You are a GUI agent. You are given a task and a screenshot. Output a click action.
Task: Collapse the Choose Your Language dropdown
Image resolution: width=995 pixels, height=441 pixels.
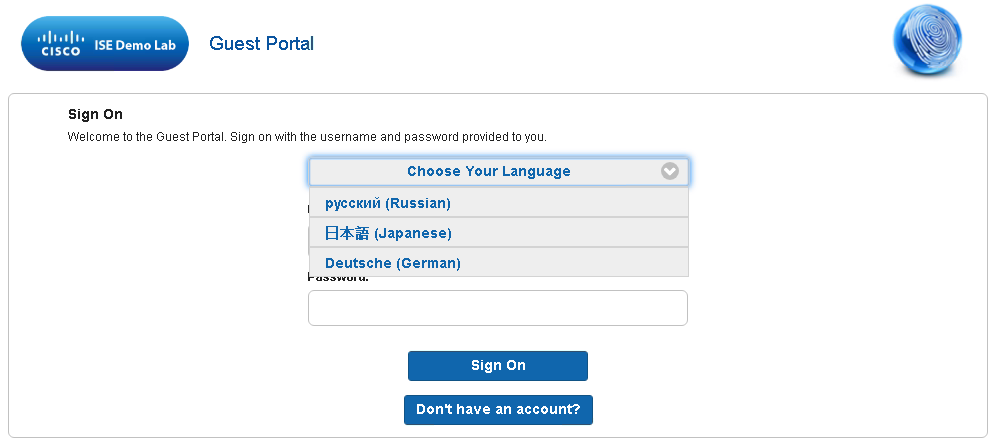click(x=498, y=171)
